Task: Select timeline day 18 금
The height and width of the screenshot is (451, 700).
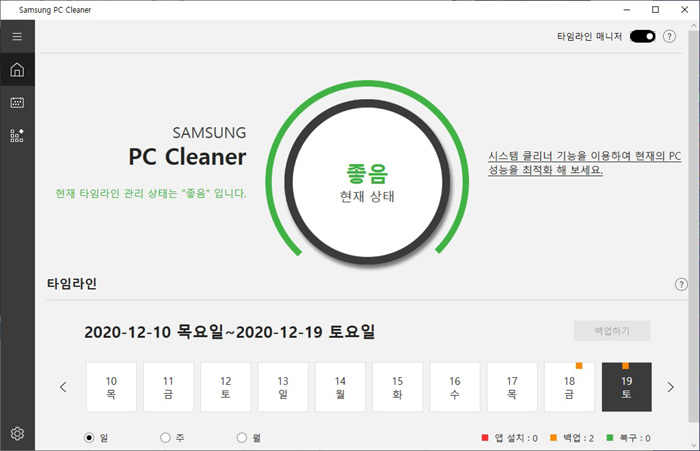Action: click(569, 387)
